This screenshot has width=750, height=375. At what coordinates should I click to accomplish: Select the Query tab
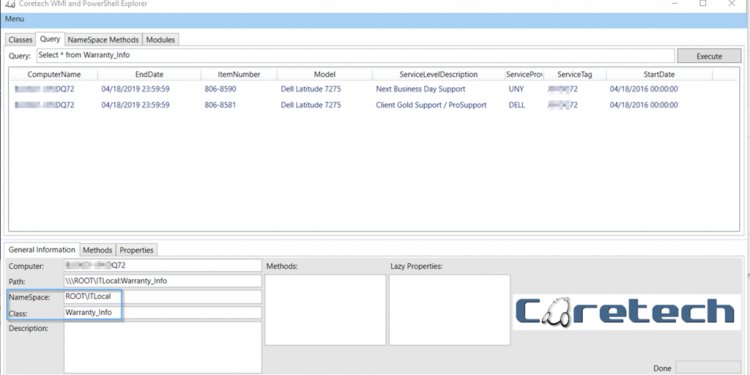click(x=50, y=39)
